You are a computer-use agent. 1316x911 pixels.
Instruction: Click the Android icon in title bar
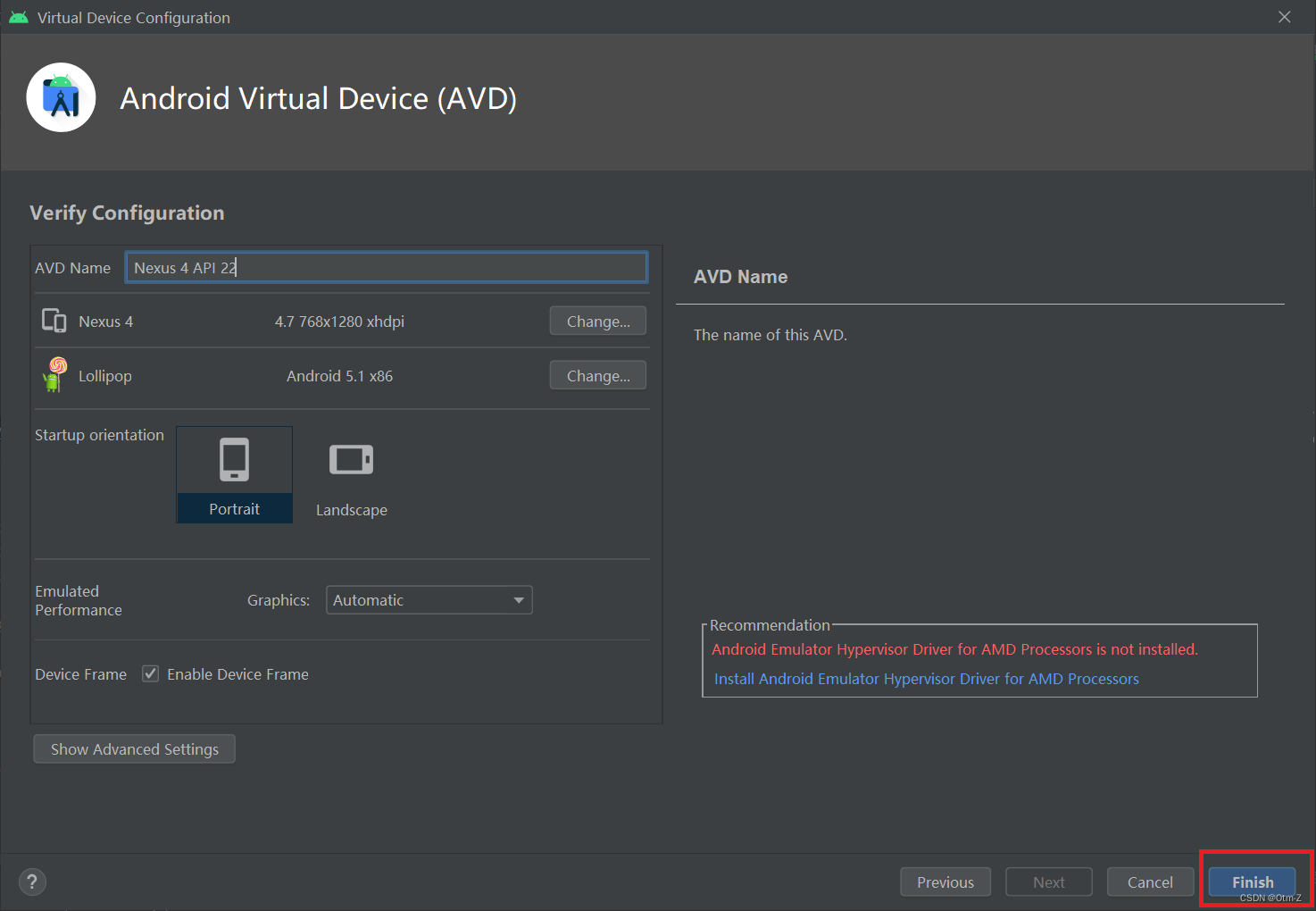coord(18,17)
